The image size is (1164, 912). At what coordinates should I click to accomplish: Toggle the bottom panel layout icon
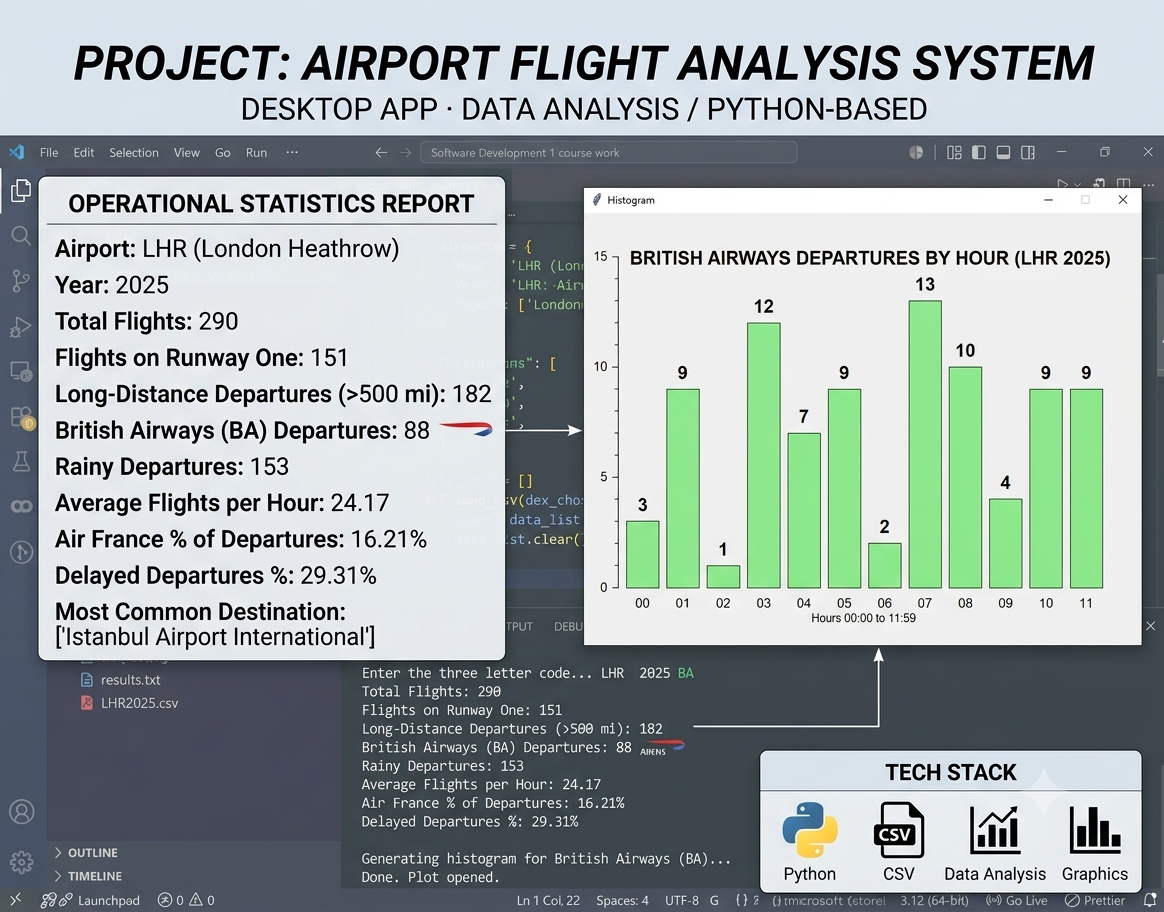(x=1003, y=152)
